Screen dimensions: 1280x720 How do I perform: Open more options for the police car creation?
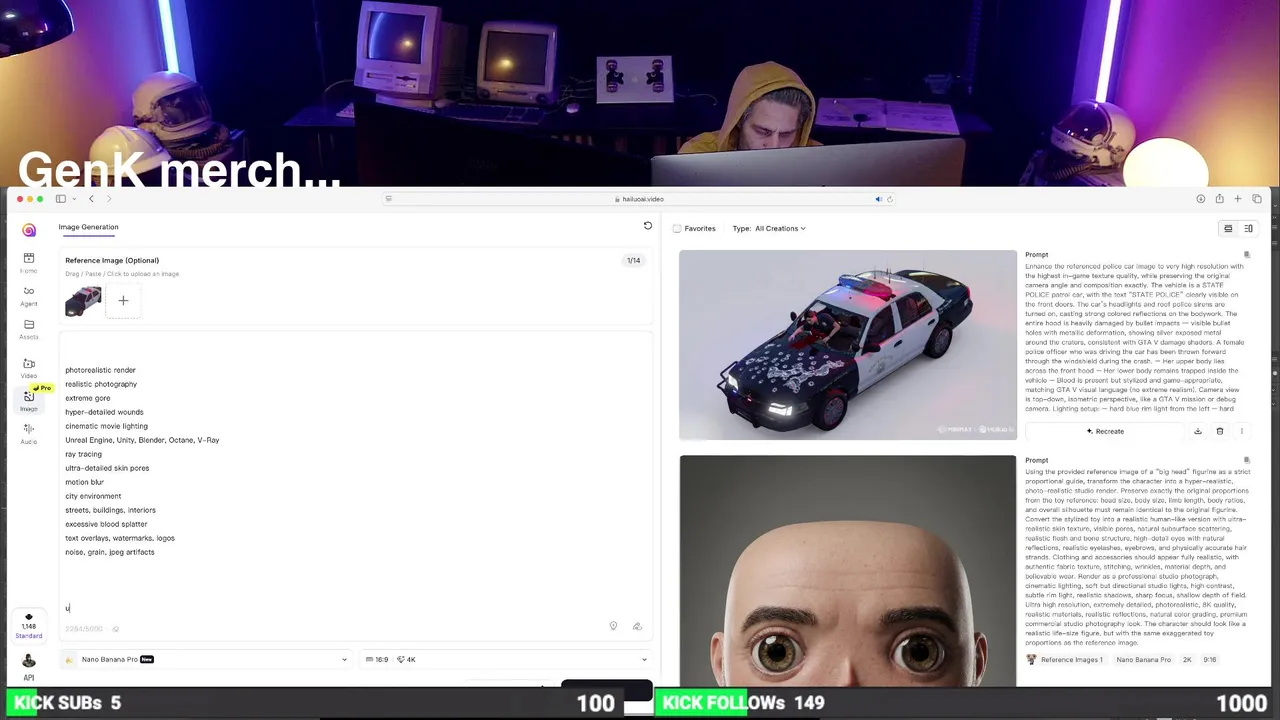coord(1241,431)
